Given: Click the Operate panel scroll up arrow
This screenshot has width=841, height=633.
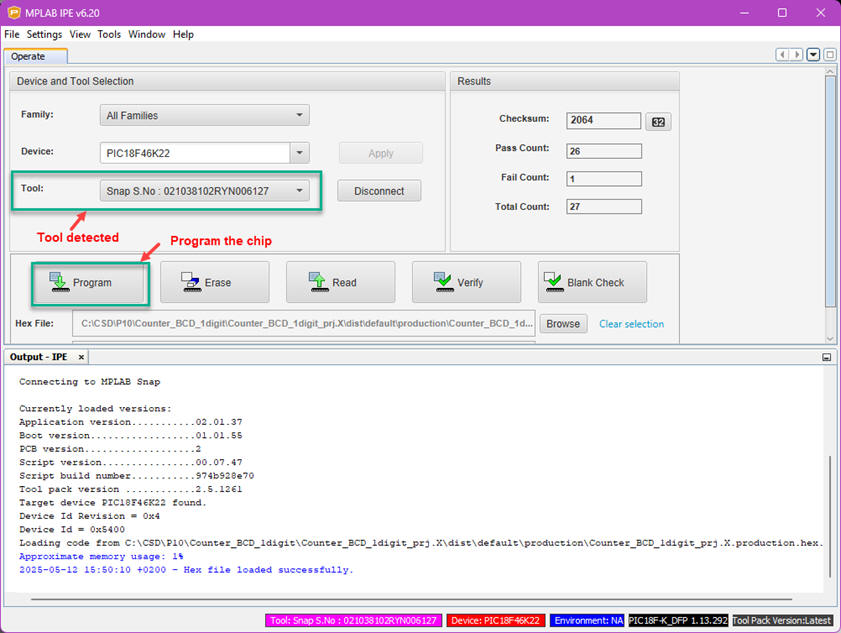Looking at the screenshot, I should pos(830,71).
